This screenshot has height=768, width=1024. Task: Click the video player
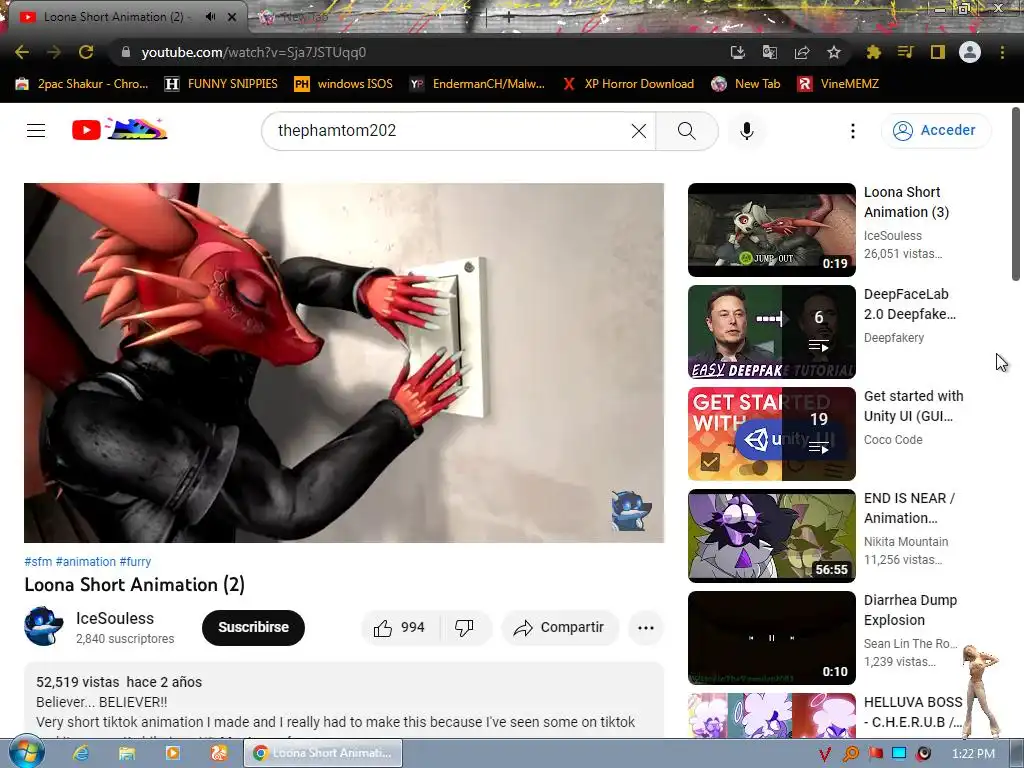coord(344,362)
